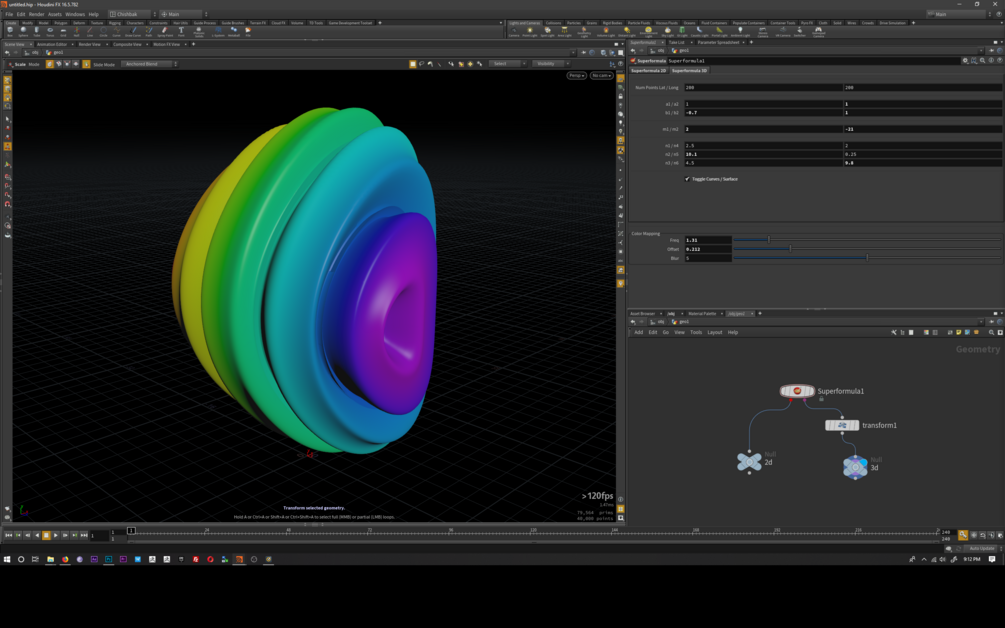
Task: Select the transform1 node in the network
Action: tap(842, 425)
